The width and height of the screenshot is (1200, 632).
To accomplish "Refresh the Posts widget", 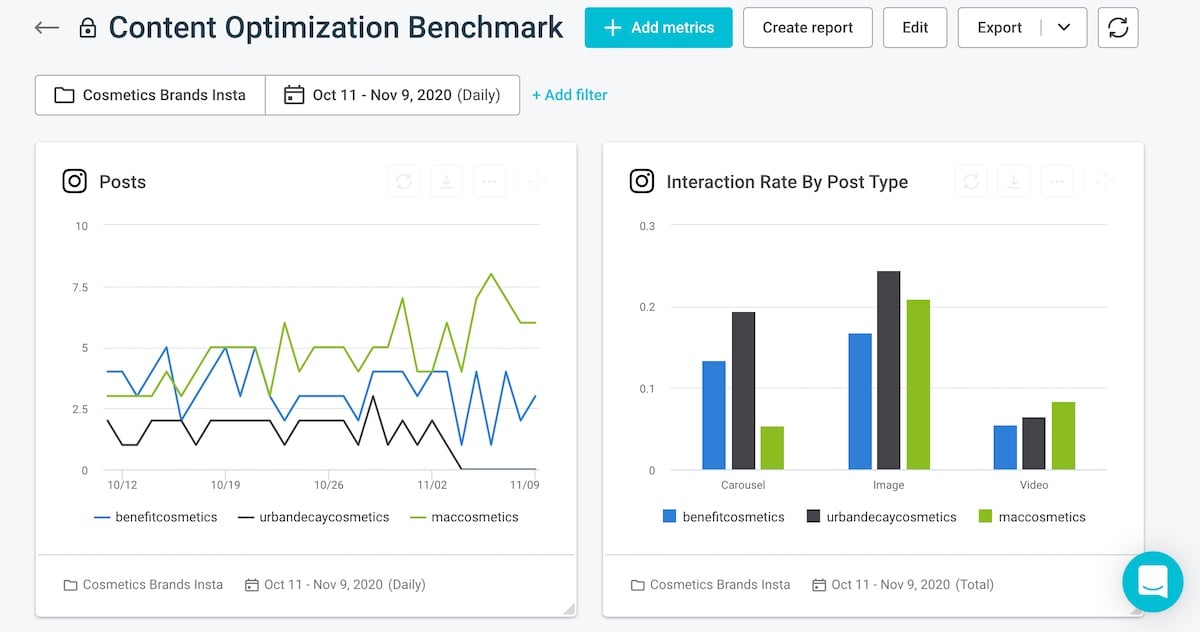I will [403, 181].
